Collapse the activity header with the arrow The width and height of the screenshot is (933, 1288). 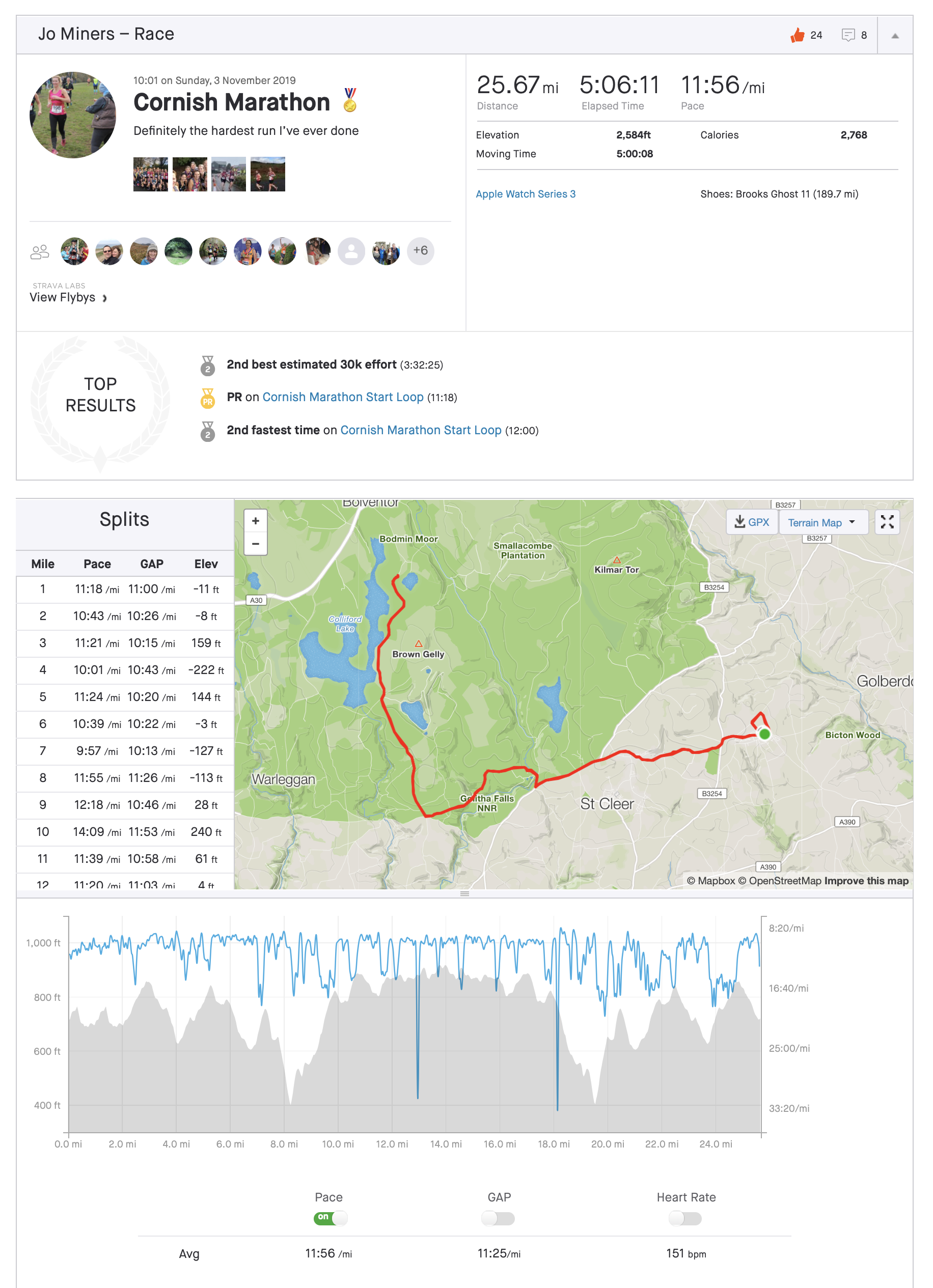pyautogui.click(x=895, y=36)
